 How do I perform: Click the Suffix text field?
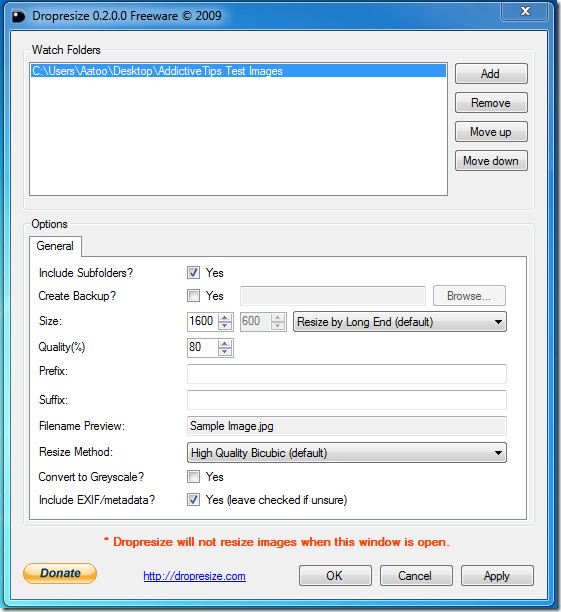pyautogui.click(x=347, y=400)
